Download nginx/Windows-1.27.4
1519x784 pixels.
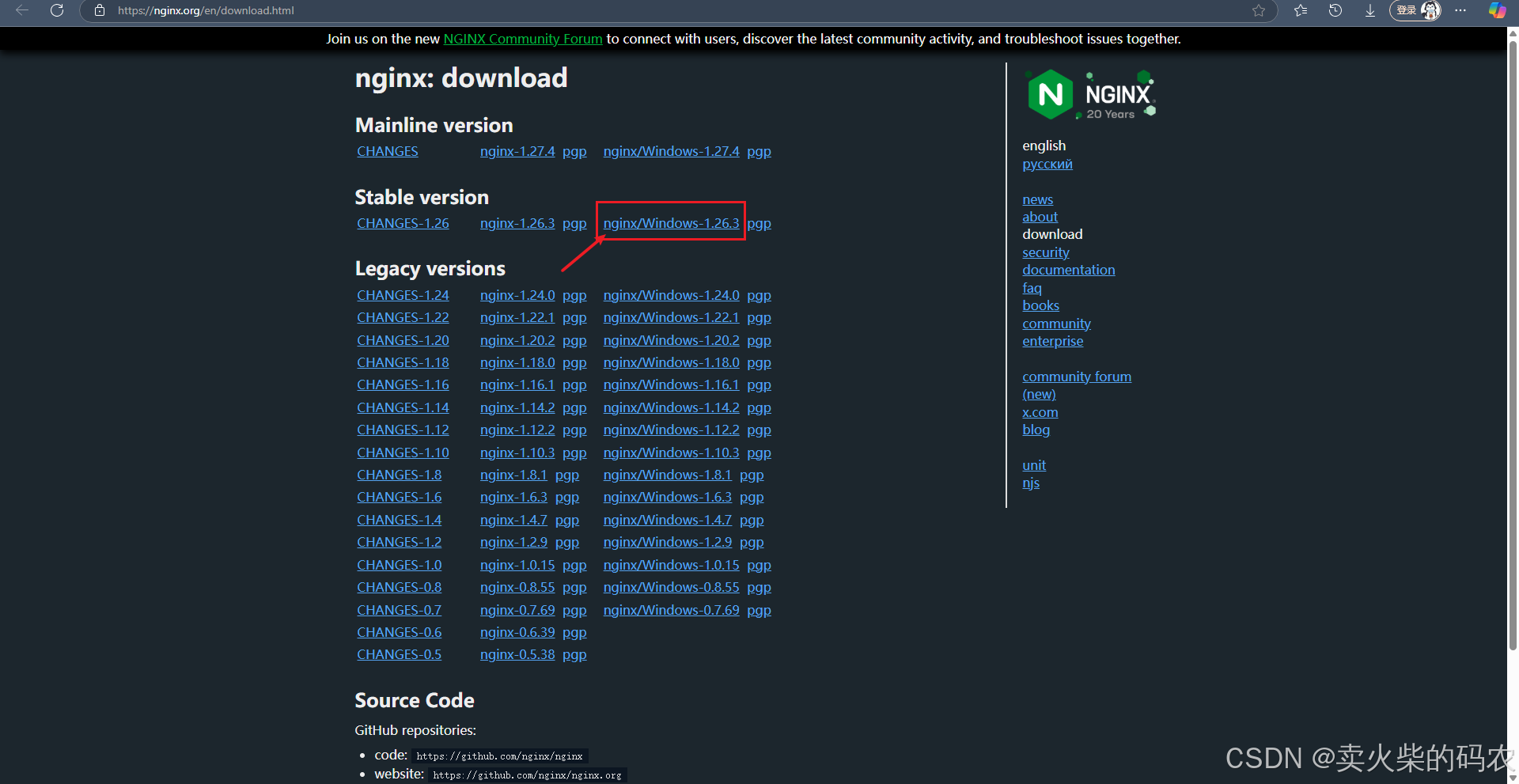pyautogui.click(x=671, y=151)
